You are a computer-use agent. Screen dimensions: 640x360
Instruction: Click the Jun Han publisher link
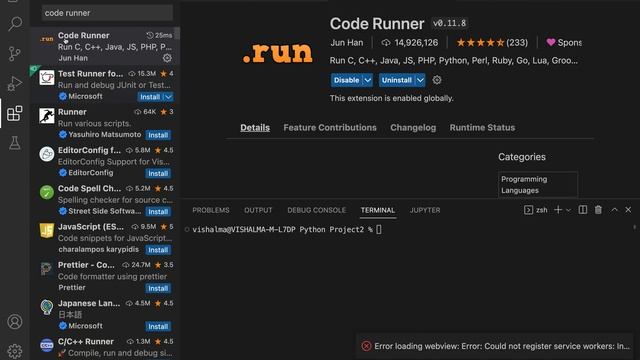pos(347,42)
